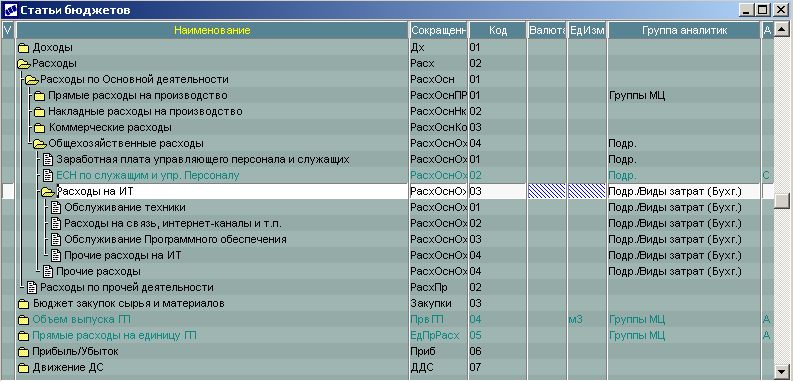Screen dimensions: 793x381
Task: Maximize the Статьи бюджетов window
Action: (763, 9)
